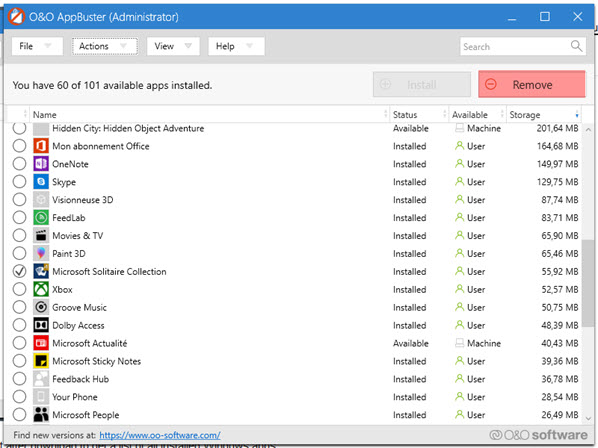Viewport: 598px width, 448px height.
Task: Click the Your Phone app icon
Action: 41,397
